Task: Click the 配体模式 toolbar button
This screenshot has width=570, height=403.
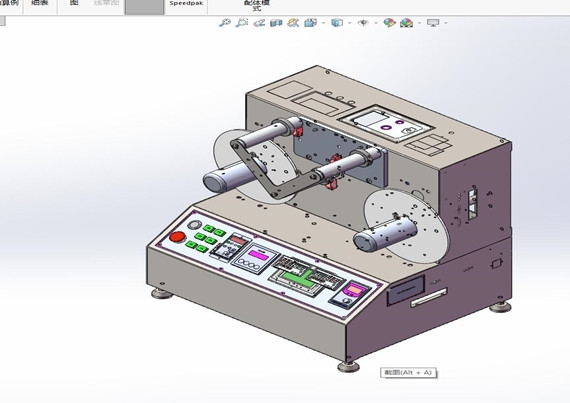Action: coord(257,5)
